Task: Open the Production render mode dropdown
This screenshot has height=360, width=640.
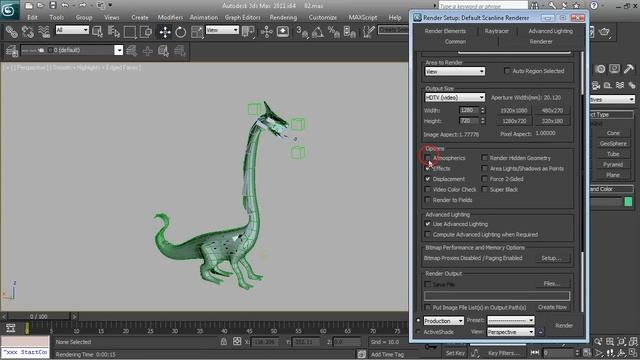Action: tap(443, 321)
